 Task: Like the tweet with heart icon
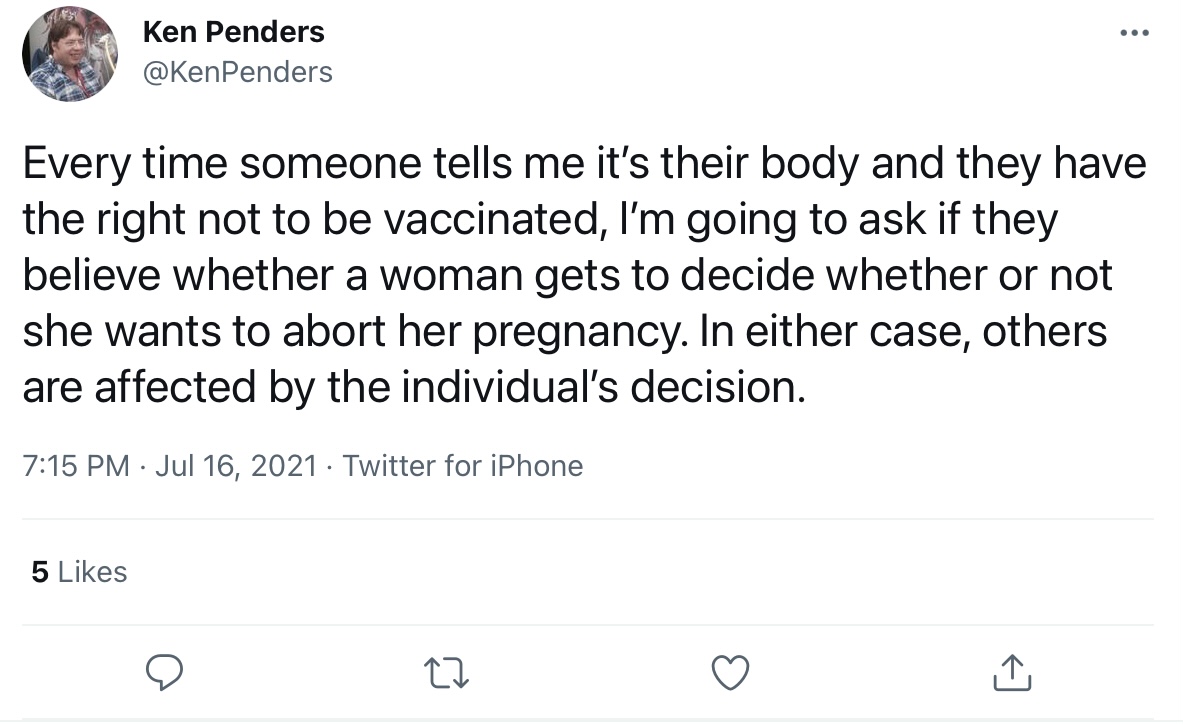[730, 673]
